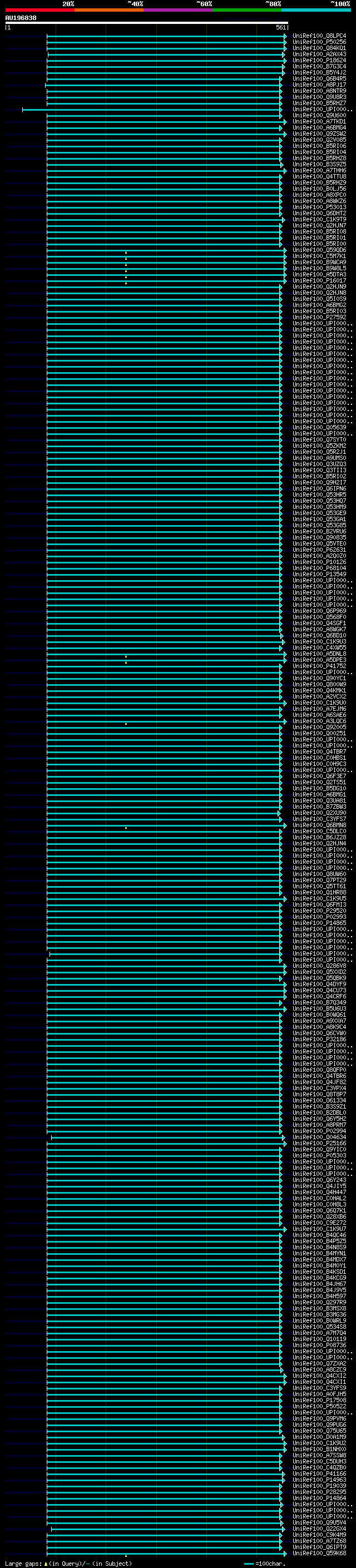The height and width of the screenshot is (1568, 356).
Task: Open hit UniRef100_A8NTR9
Action: [319, 91]
